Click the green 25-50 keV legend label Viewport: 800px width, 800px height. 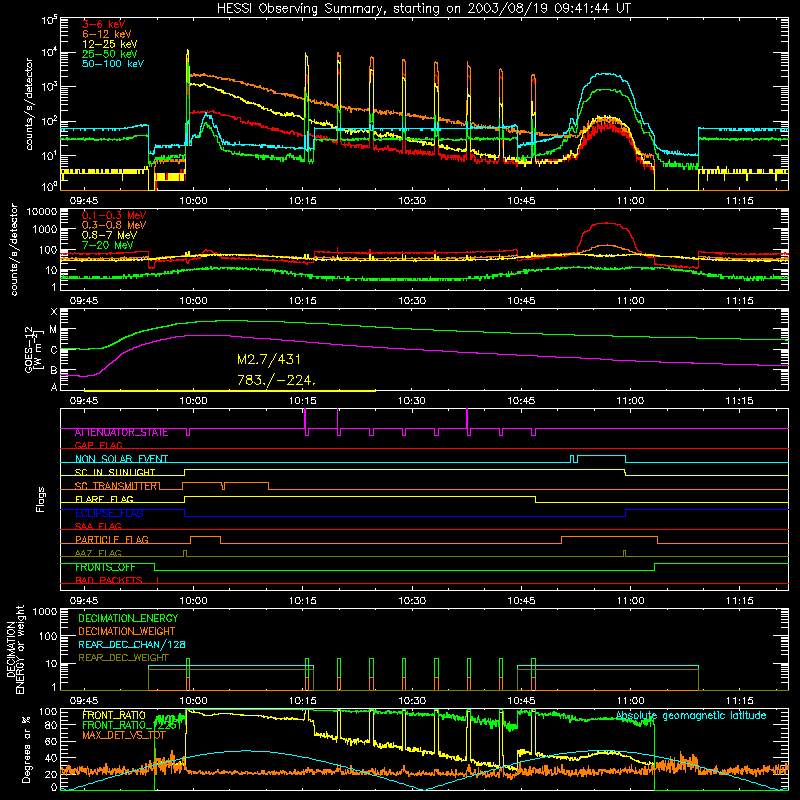110,54
